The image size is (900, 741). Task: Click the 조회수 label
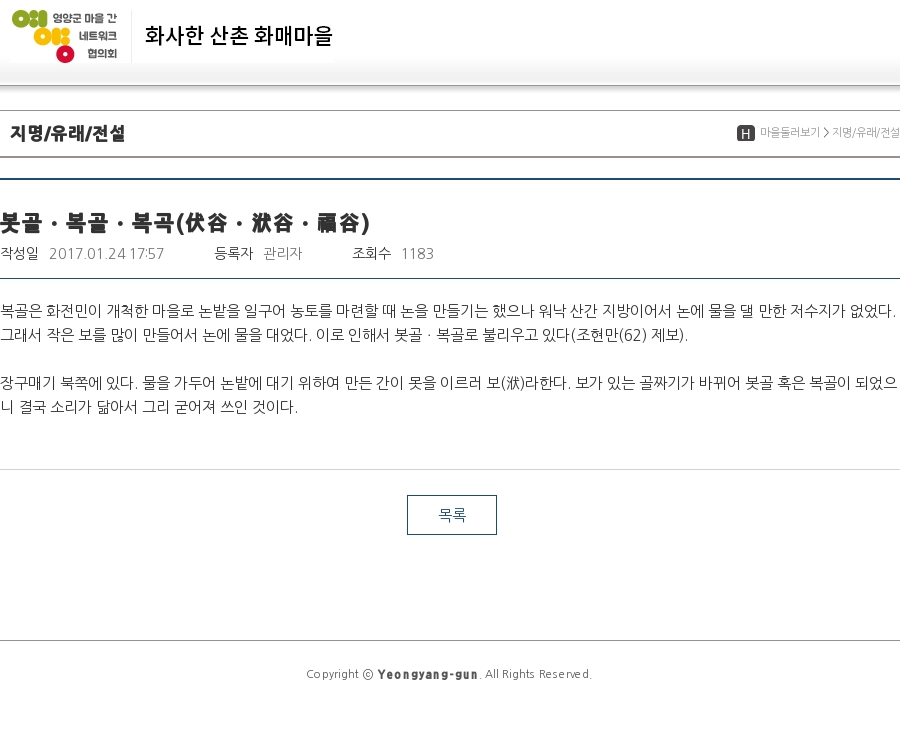tap(371, 254)
